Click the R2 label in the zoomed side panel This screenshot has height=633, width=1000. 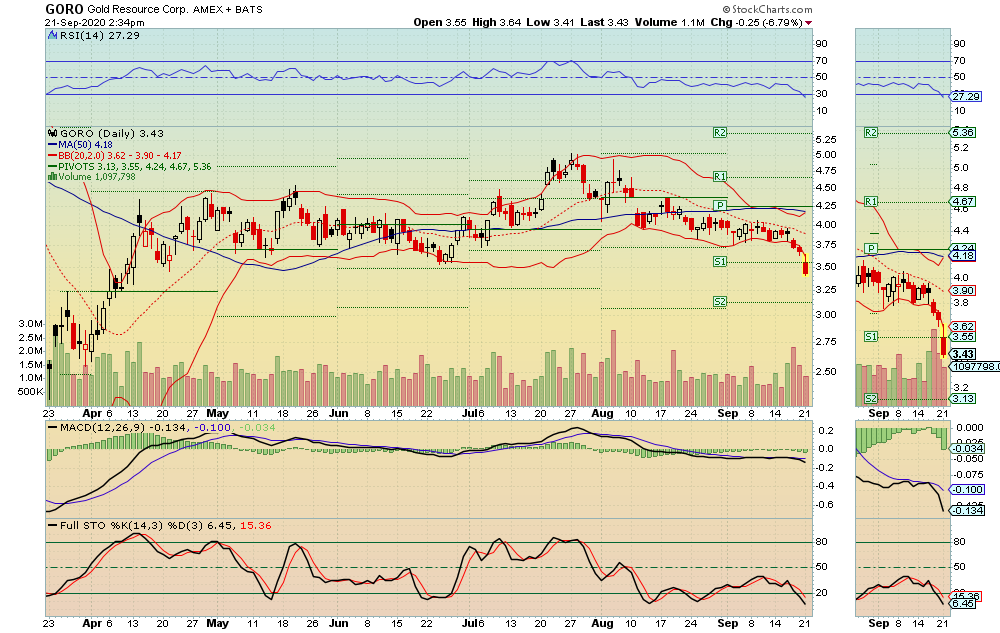click(x=871, y=133)
